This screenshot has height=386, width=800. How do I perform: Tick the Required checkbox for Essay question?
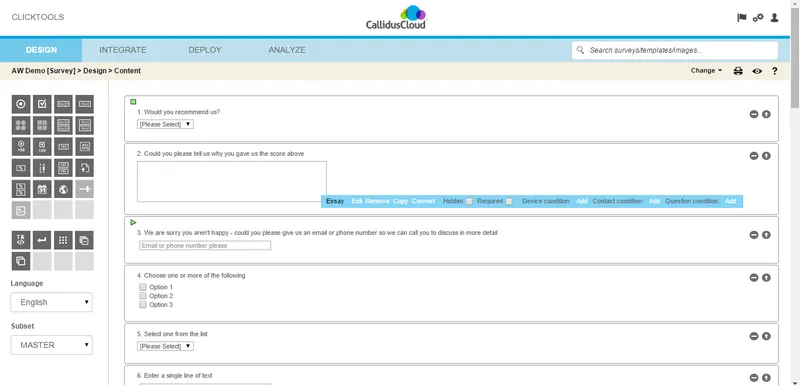click(x=509, y=201)
